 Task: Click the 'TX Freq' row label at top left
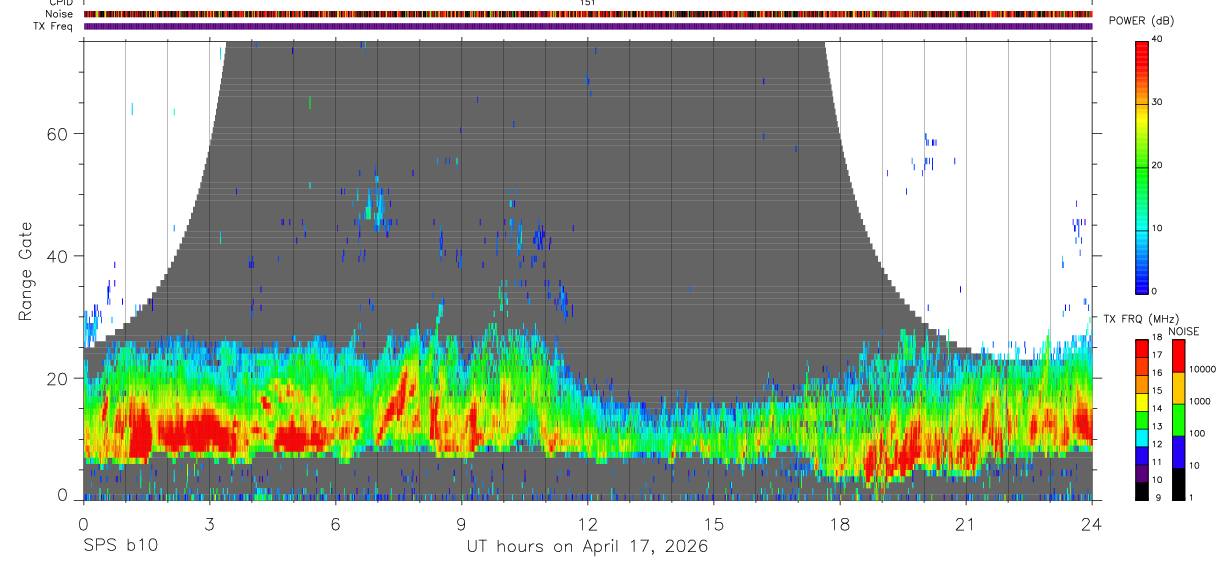(x=53, y=26)
